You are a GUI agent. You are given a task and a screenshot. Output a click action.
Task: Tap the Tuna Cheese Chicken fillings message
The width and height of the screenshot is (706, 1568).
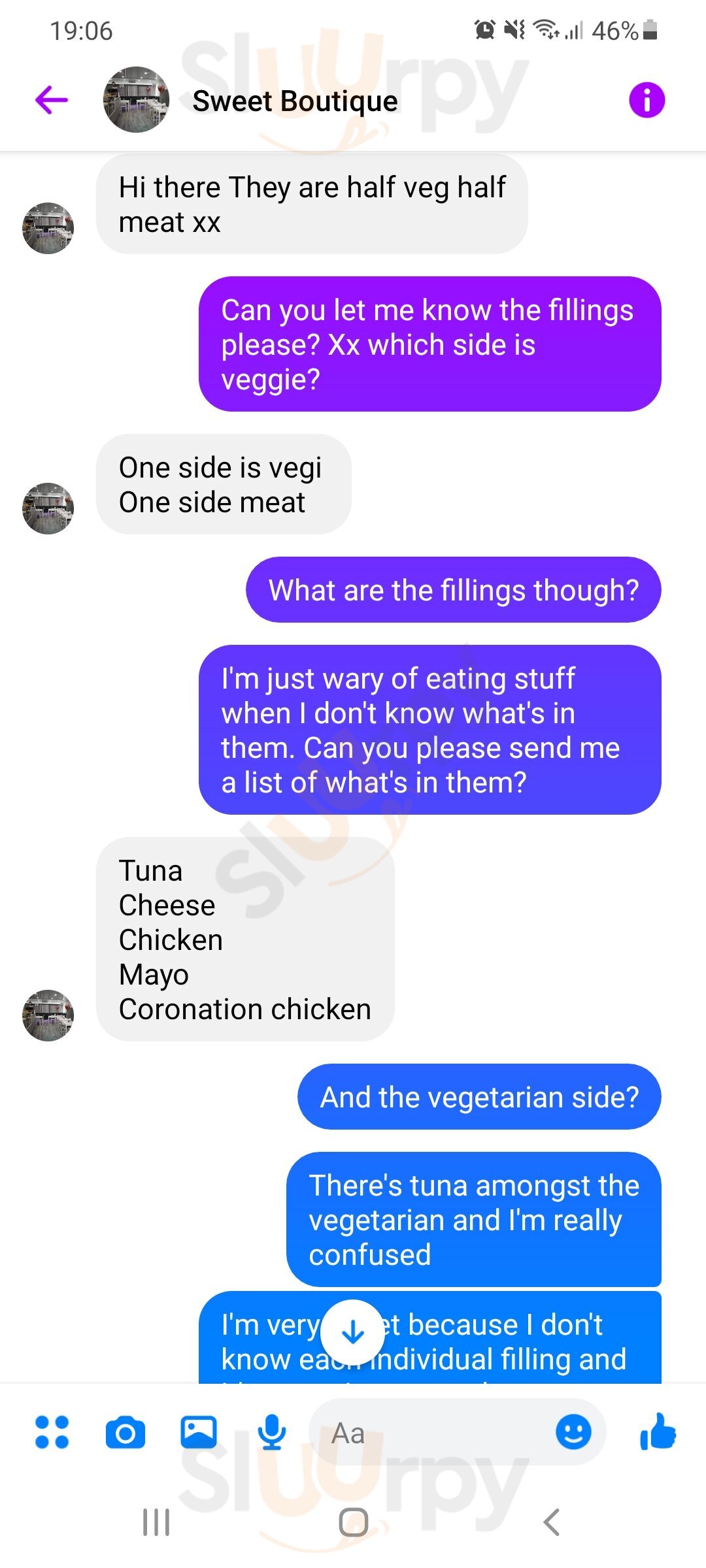click(x=245, y=939)
